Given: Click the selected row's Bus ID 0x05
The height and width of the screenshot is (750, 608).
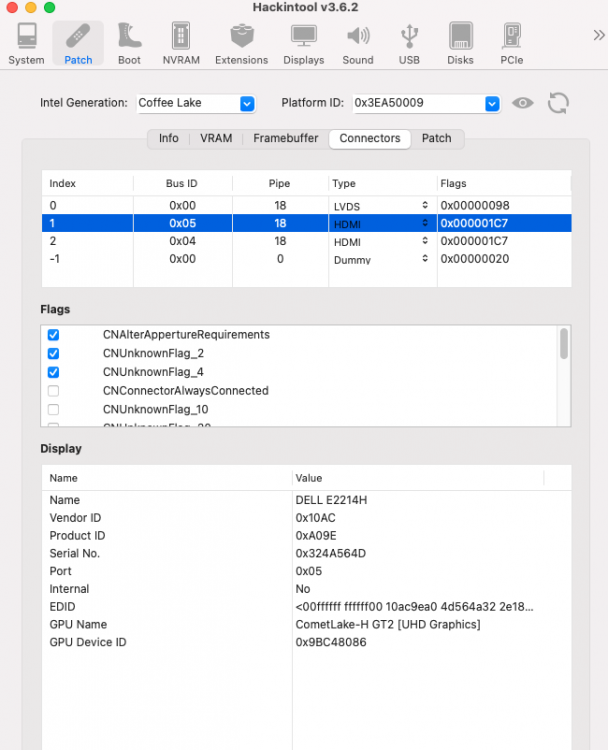Looking at the screenshot, I should [x=182, y=223].
